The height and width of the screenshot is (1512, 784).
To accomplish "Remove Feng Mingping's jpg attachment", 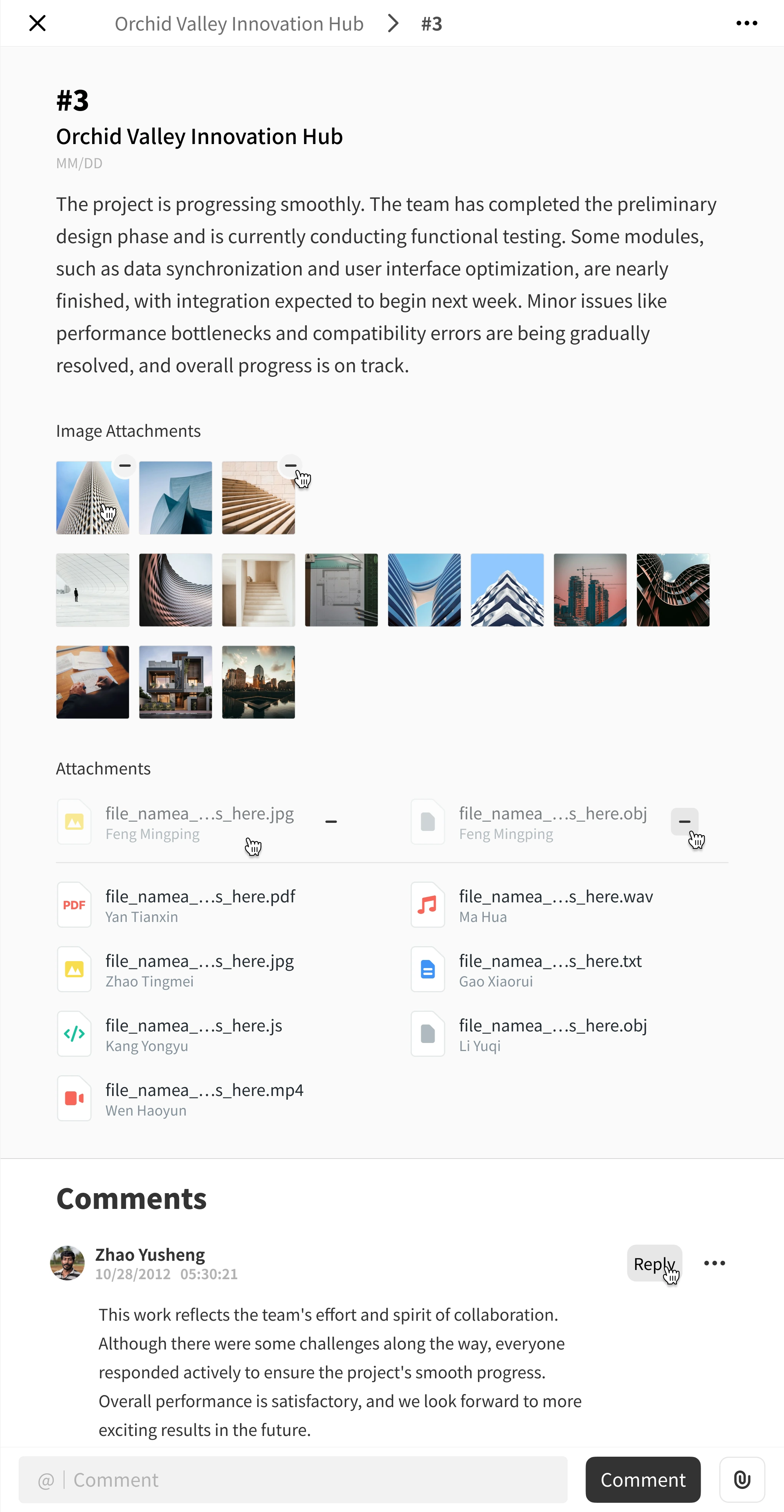I will (x=331, y=822).
